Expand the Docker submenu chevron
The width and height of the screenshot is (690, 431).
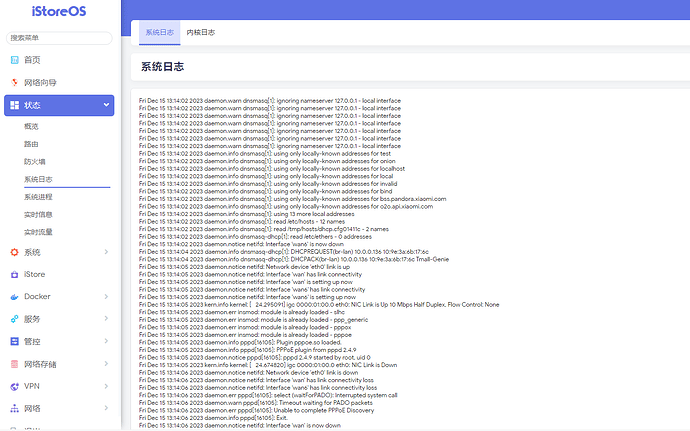(x=106, y=297)
